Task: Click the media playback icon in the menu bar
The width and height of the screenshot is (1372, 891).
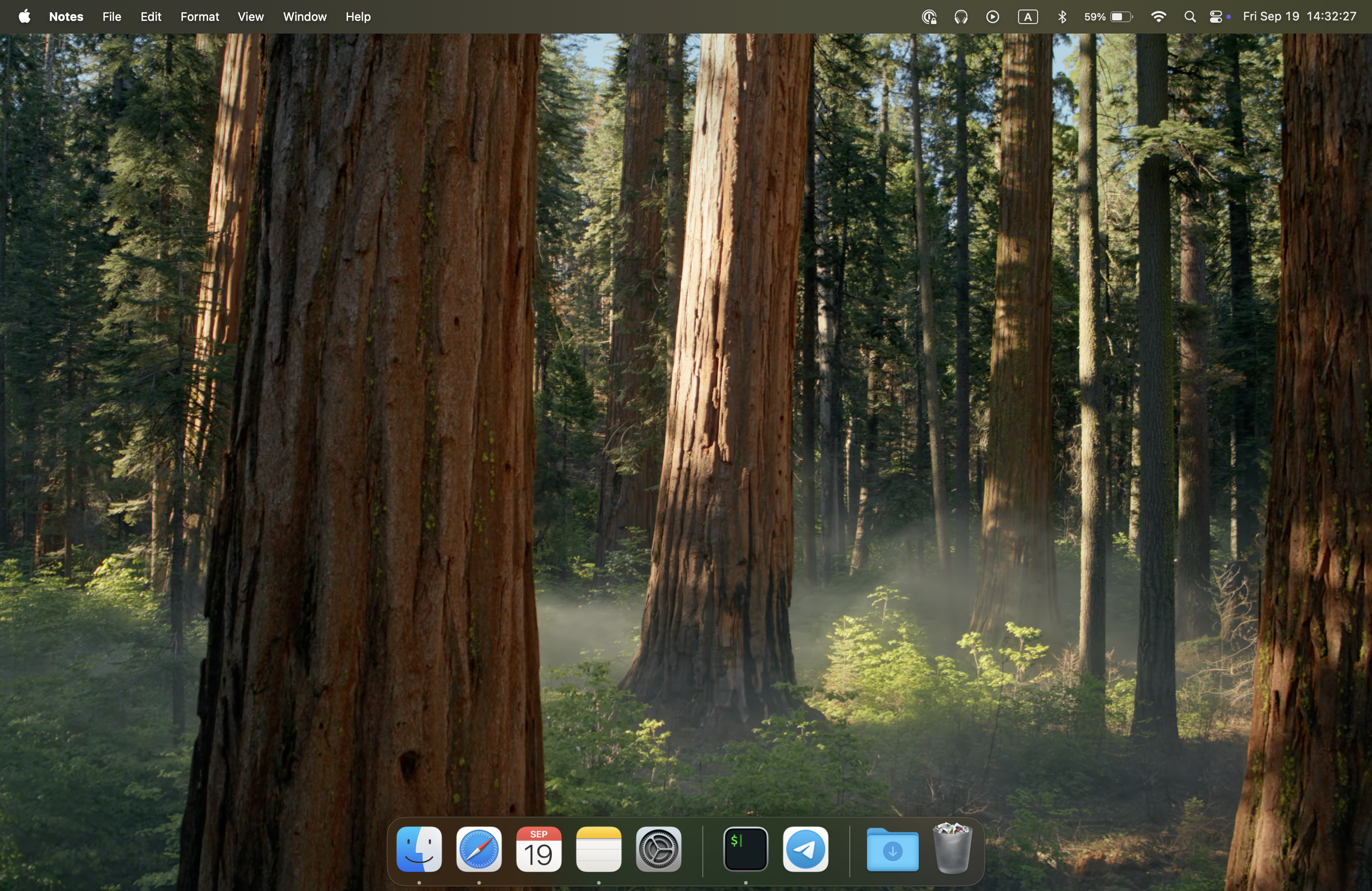Action: pyautogui.click(x=993, y=17)
